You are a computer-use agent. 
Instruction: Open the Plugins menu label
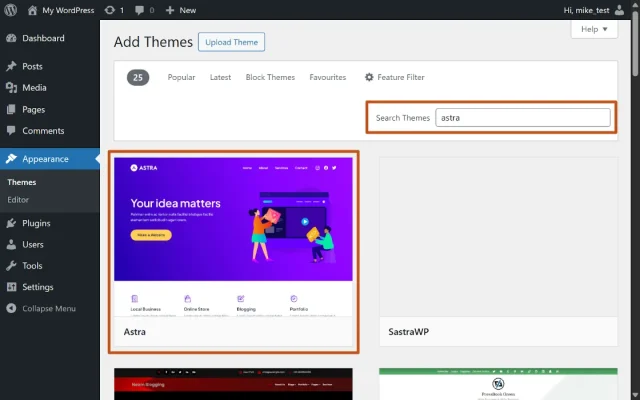[x=36, y=223]
